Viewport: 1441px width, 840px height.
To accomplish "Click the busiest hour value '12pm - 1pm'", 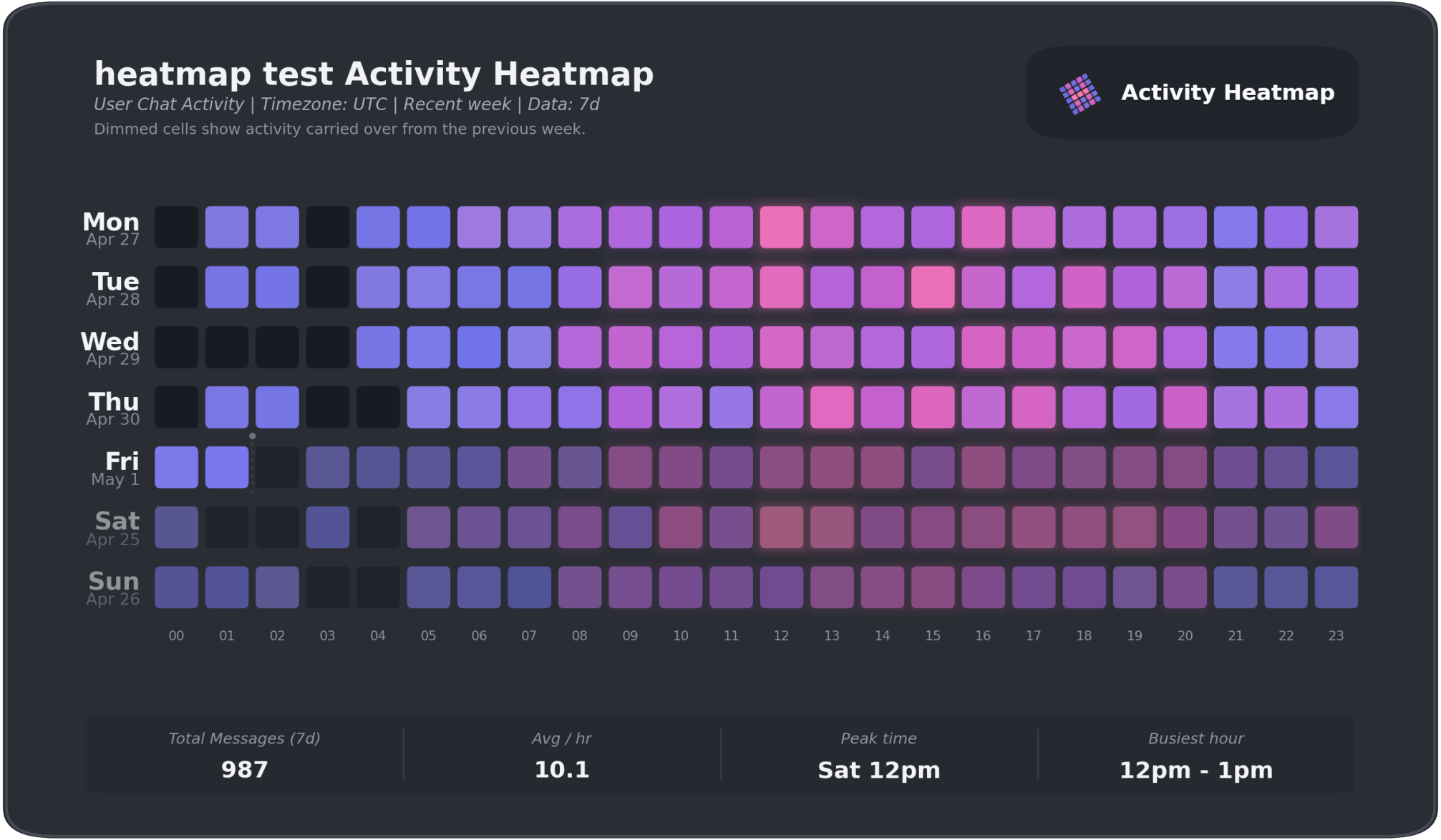I will coord(1196,771).
